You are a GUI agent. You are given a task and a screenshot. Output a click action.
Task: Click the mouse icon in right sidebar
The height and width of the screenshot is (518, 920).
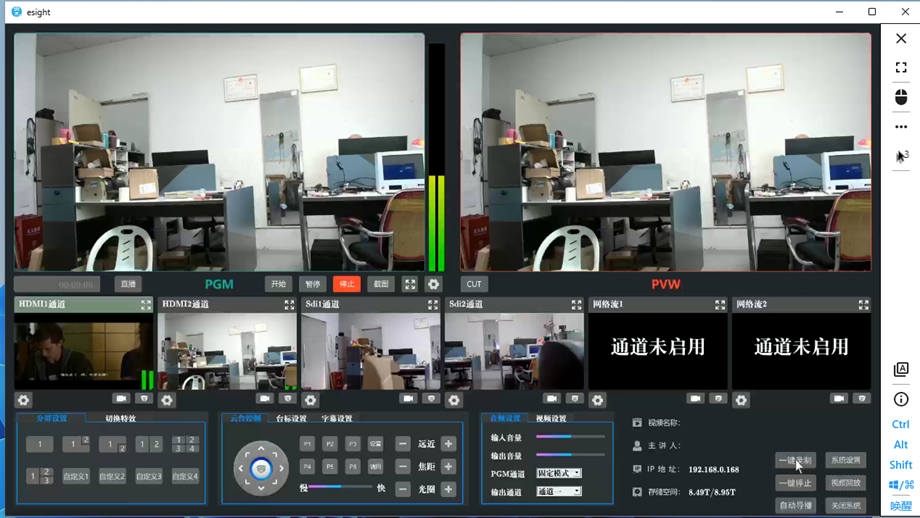click(900, 97)
